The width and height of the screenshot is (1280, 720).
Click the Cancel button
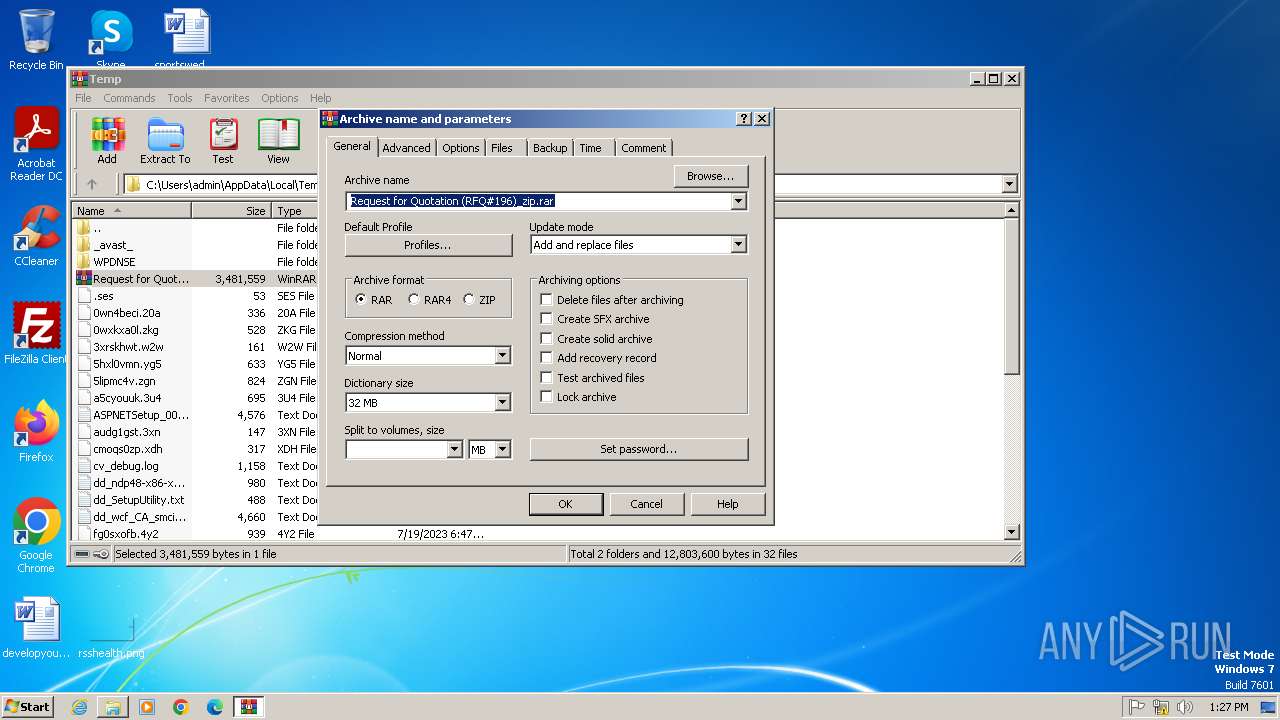tap(646, 504)
